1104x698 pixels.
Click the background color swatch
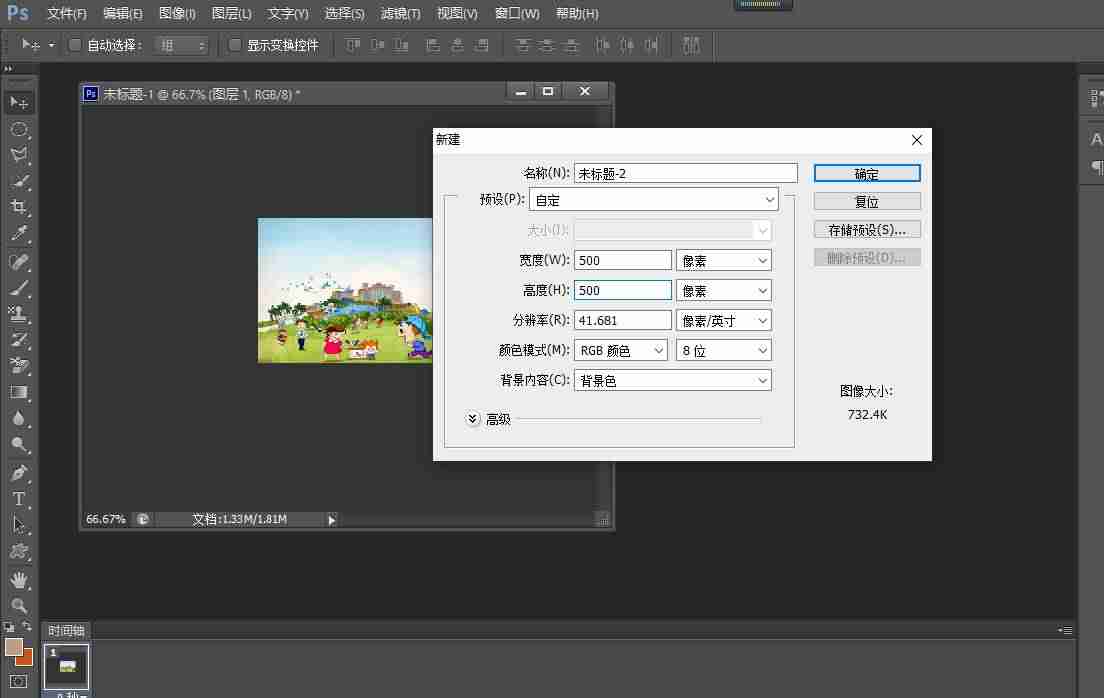25,659
